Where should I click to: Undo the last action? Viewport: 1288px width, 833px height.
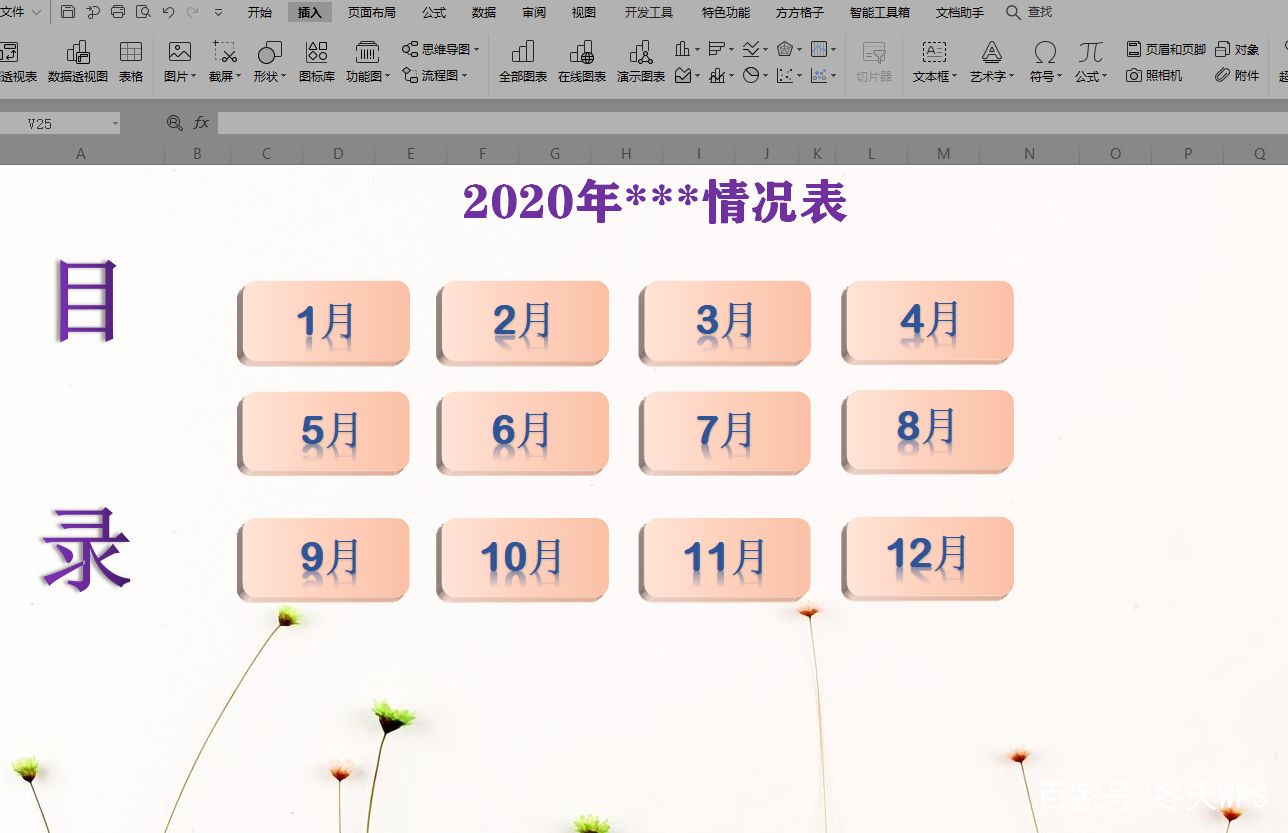coord(168,12)
